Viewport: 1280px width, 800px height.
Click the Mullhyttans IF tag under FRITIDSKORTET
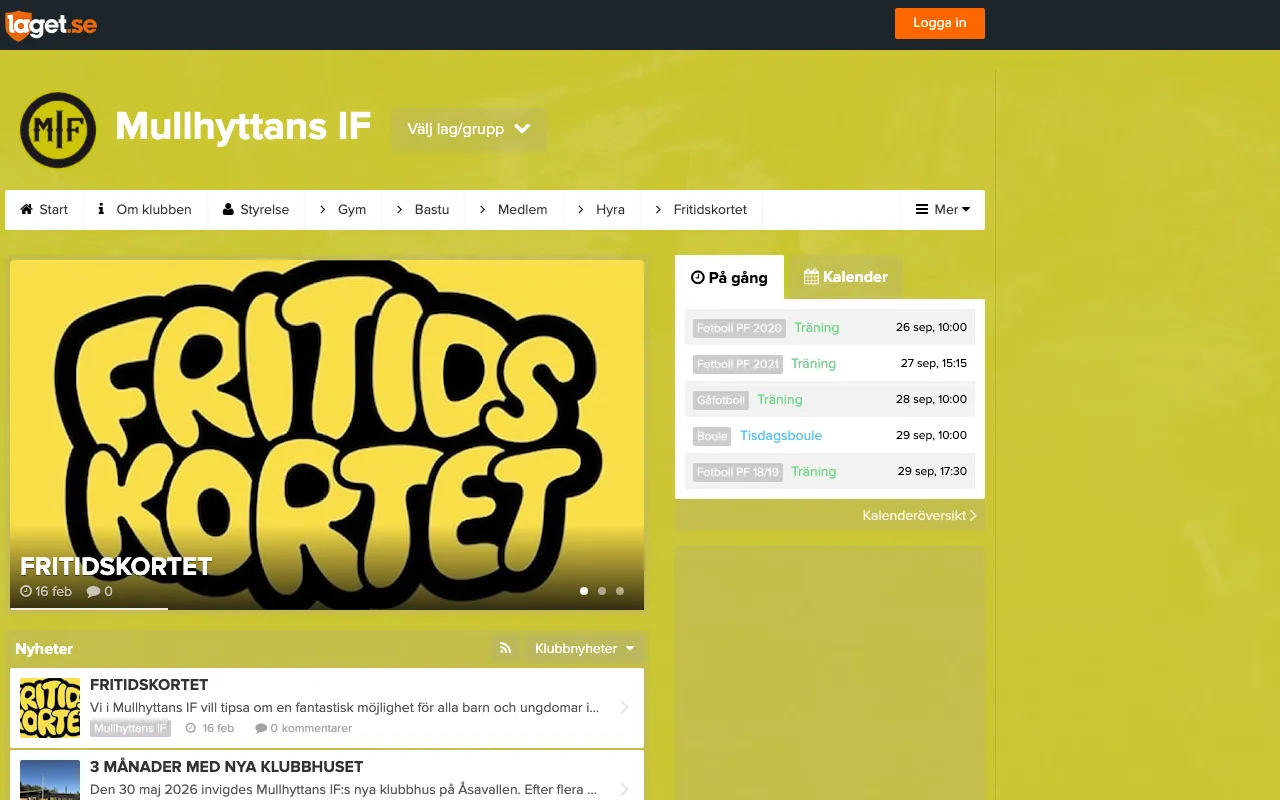tap(131, 729)
